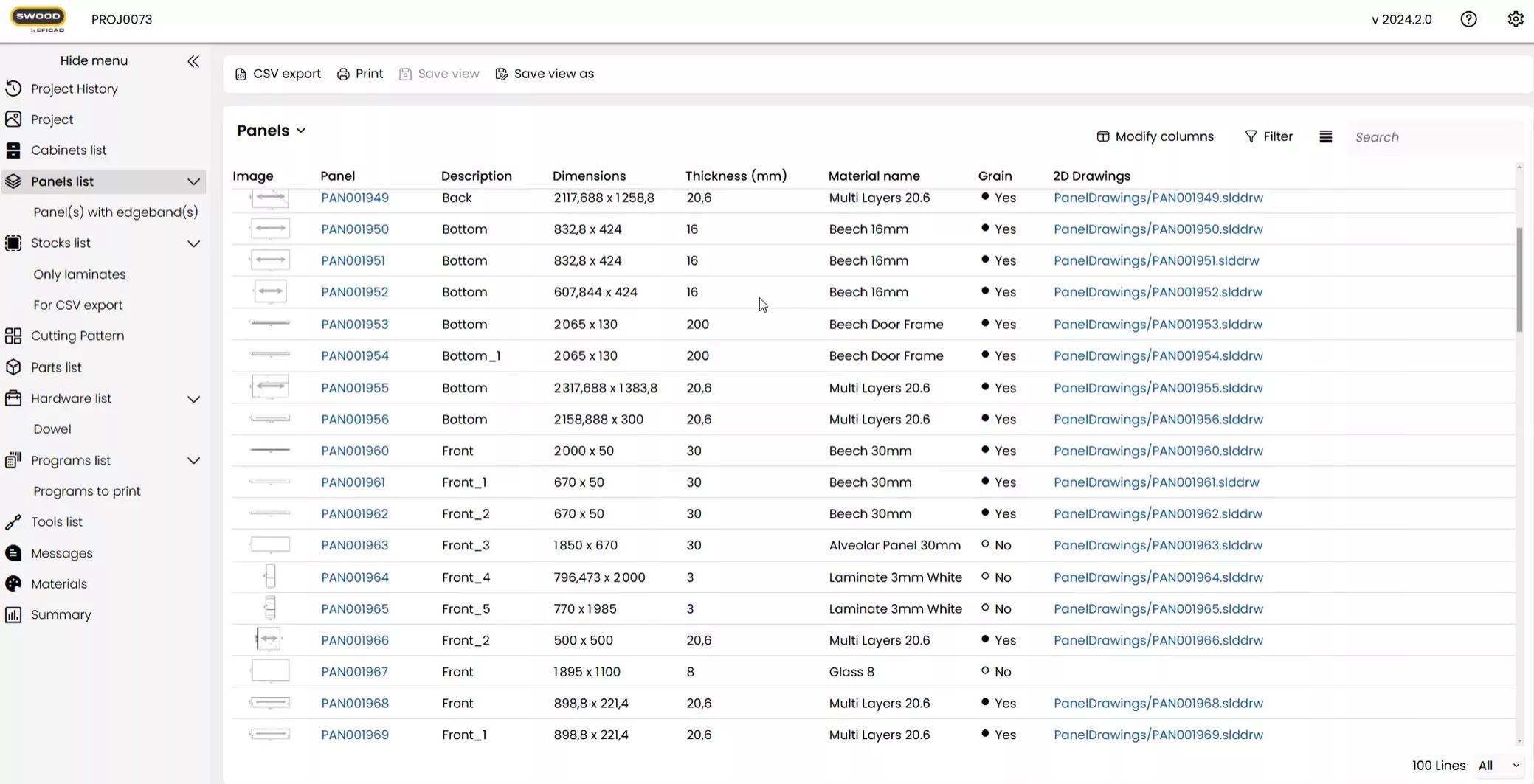
Task: Open Programs to print view
Action: (87, 491)
